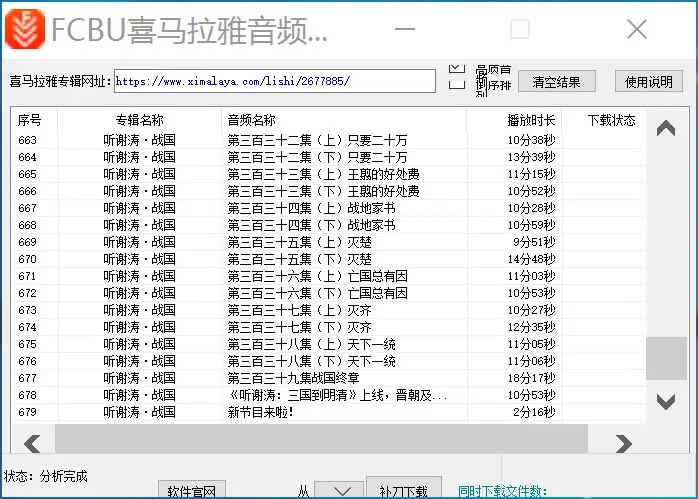Click the 软件官网 button
The image size is (698, 499).
click(x=192, y=490)
